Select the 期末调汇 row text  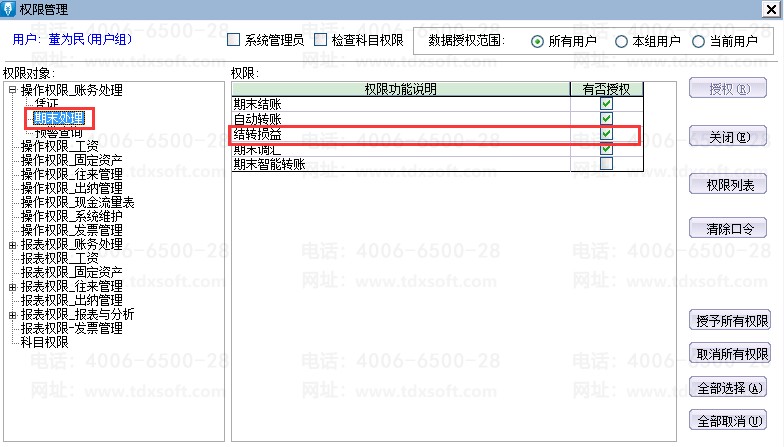(x=258, y=149)
